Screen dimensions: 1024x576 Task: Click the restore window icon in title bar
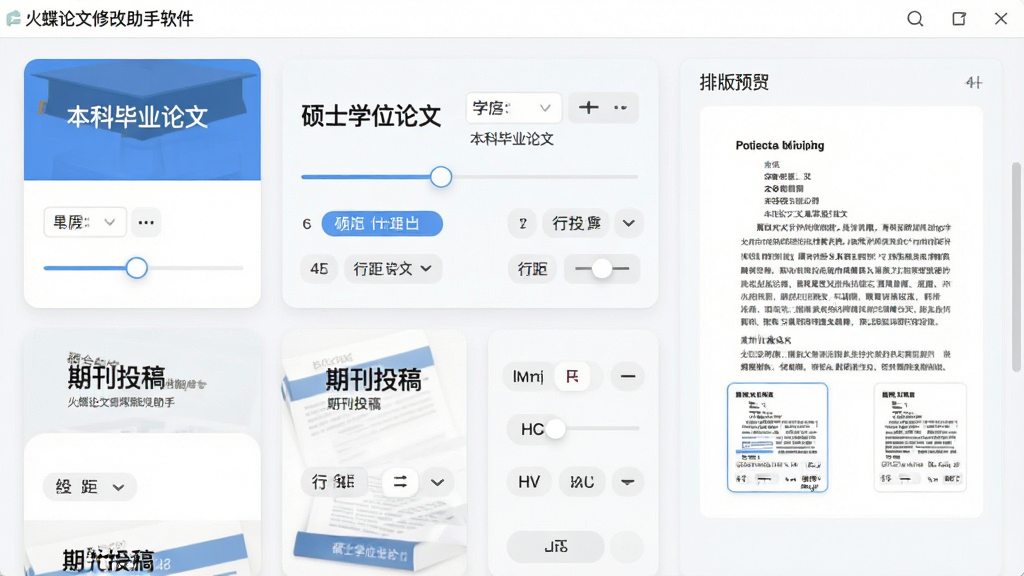(x=959, y=19)
